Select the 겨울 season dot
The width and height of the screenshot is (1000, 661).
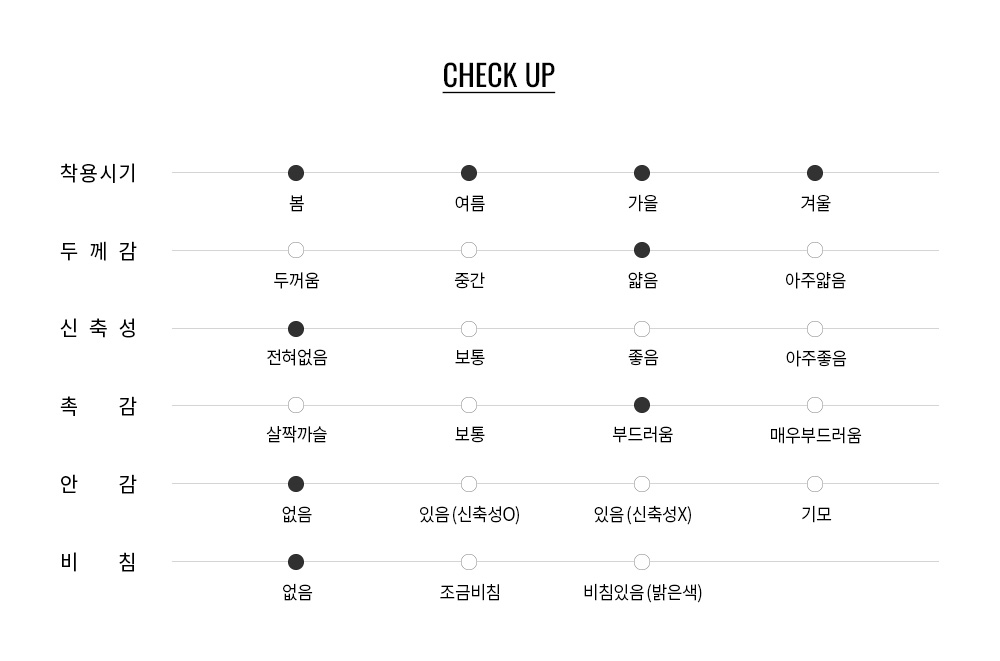point(815,173)
